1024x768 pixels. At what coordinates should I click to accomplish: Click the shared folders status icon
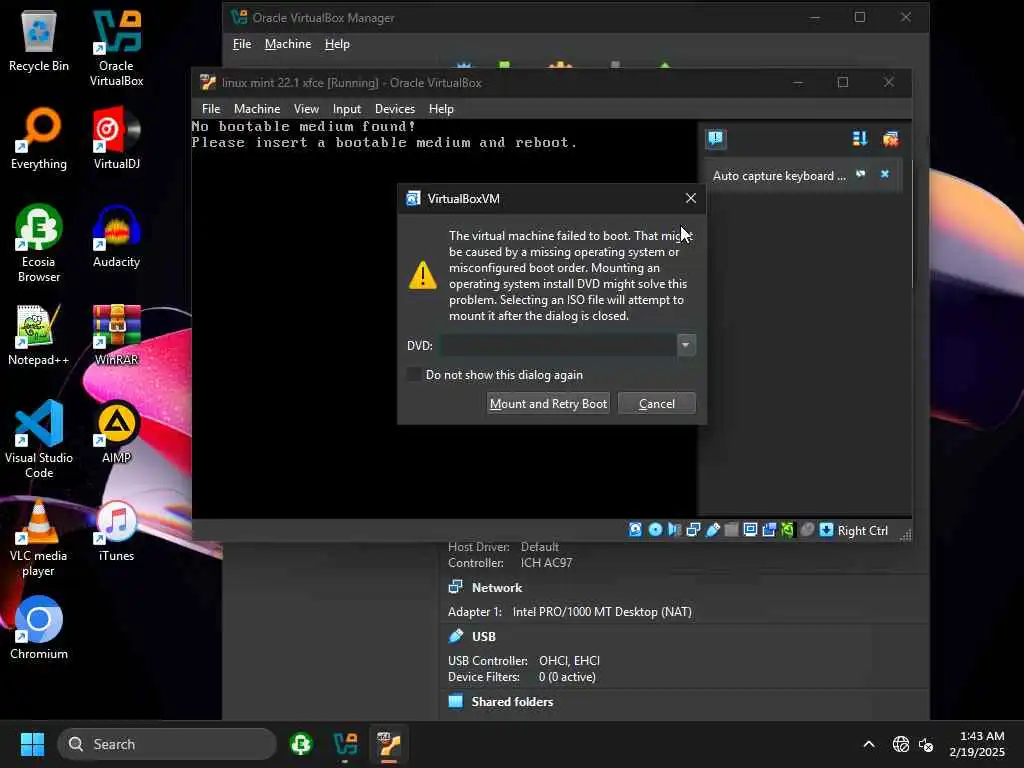[731, 530]
